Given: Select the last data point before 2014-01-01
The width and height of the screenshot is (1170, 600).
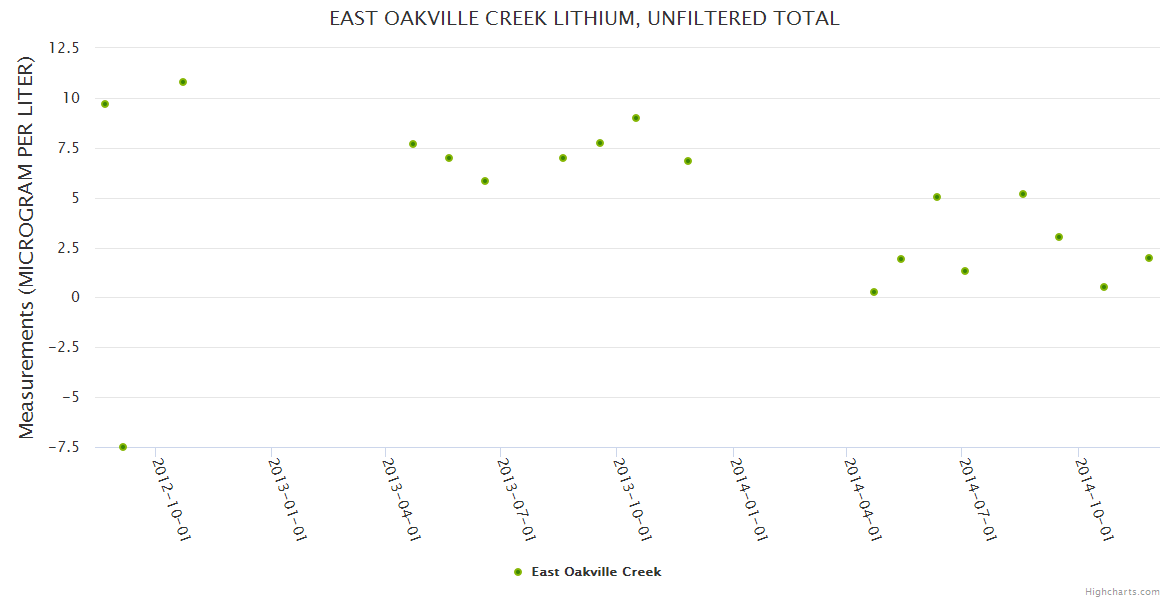Looking at the screenshot, I should 688,161.
